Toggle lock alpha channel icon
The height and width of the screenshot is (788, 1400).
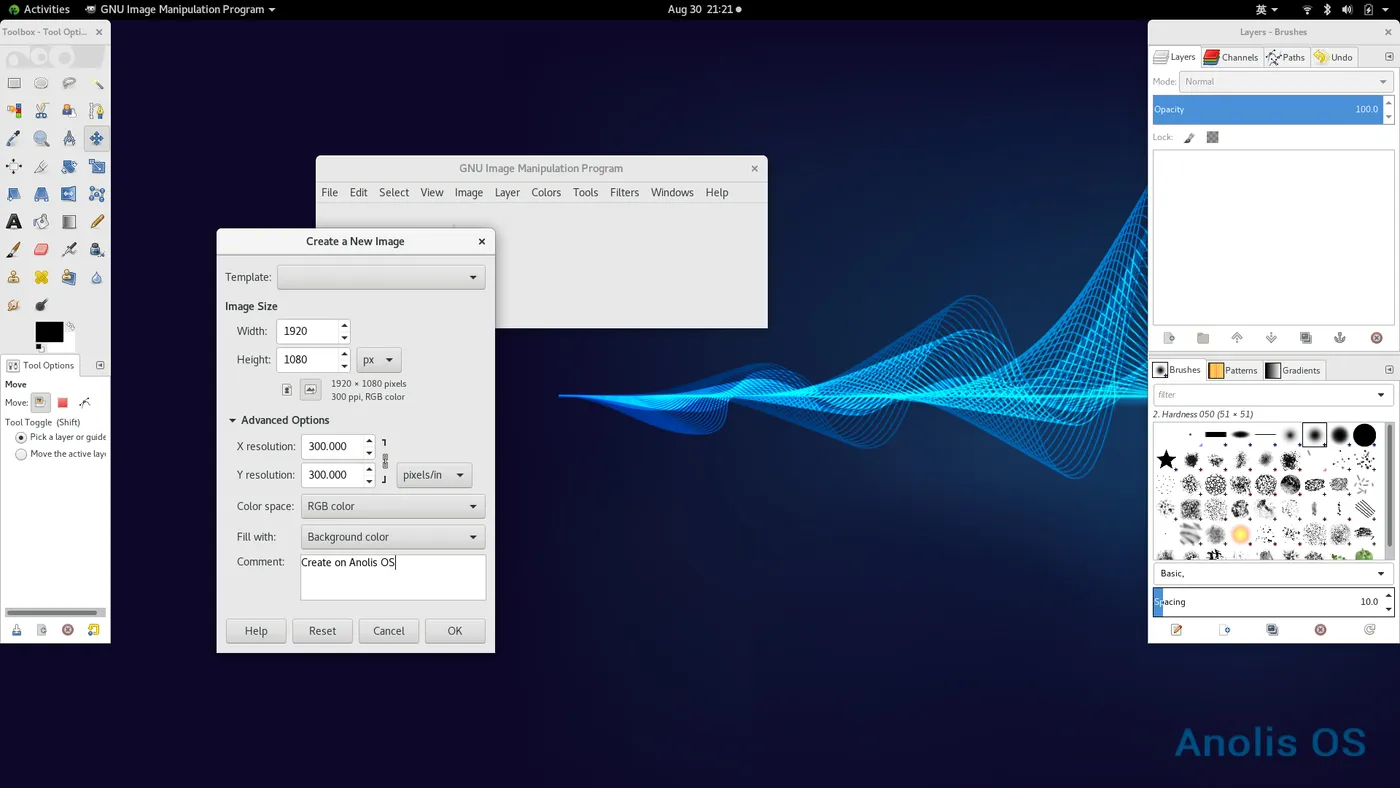click(1212, 138)
